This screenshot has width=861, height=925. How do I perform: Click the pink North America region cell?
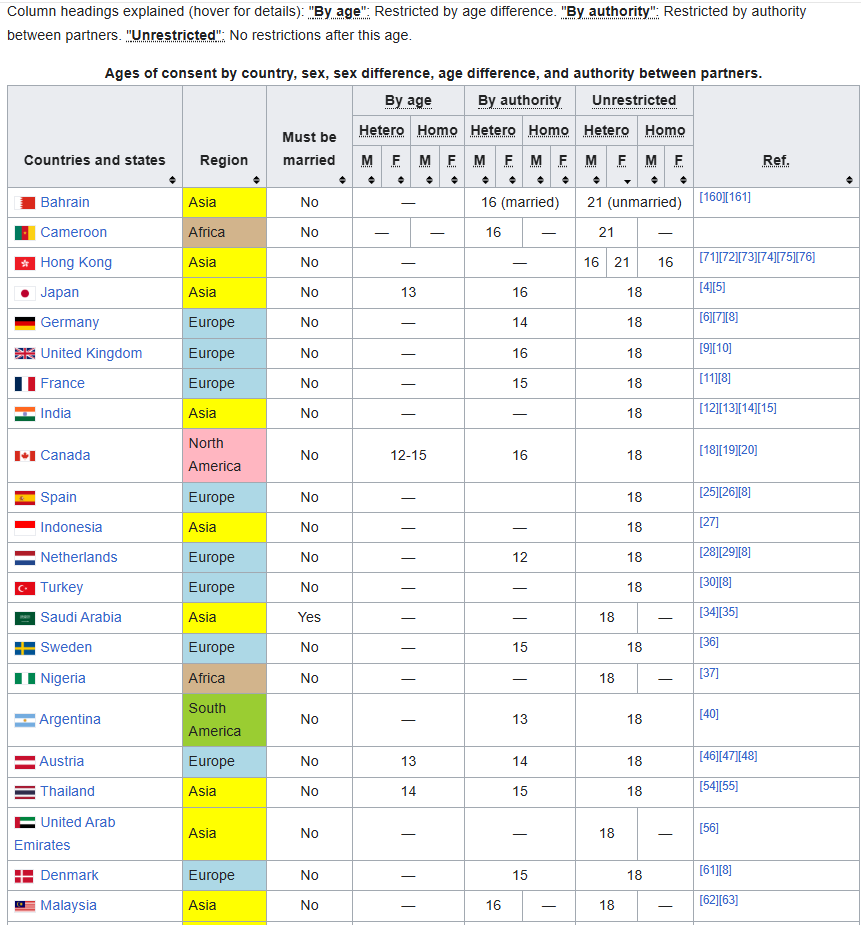pyautogui.click(x=224, y=455)
